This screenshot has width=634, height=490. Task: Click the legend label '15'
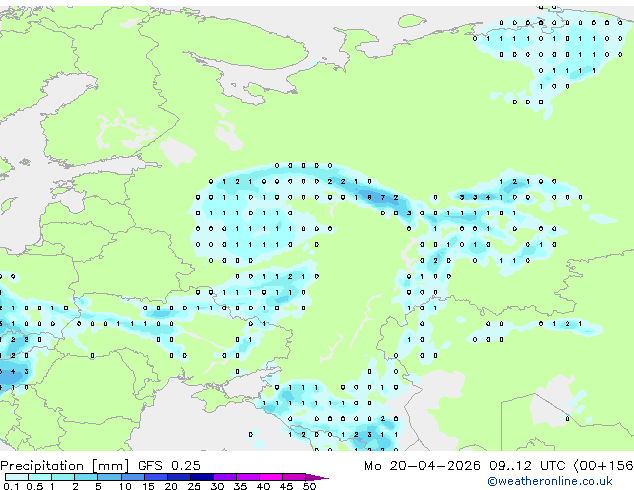(148, 486)
